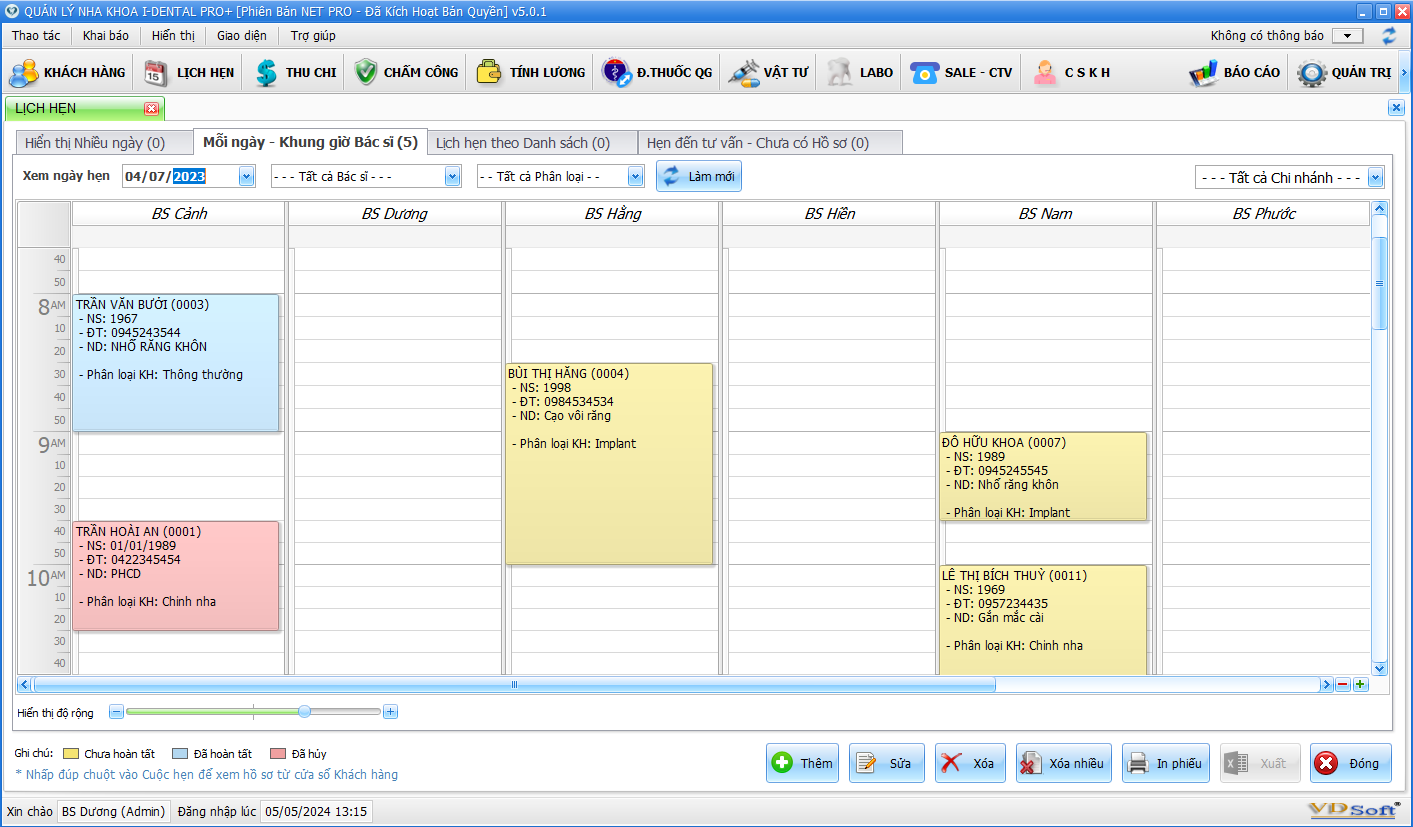
Task: Open the appointment date picker dropdown
Action: 246,177
